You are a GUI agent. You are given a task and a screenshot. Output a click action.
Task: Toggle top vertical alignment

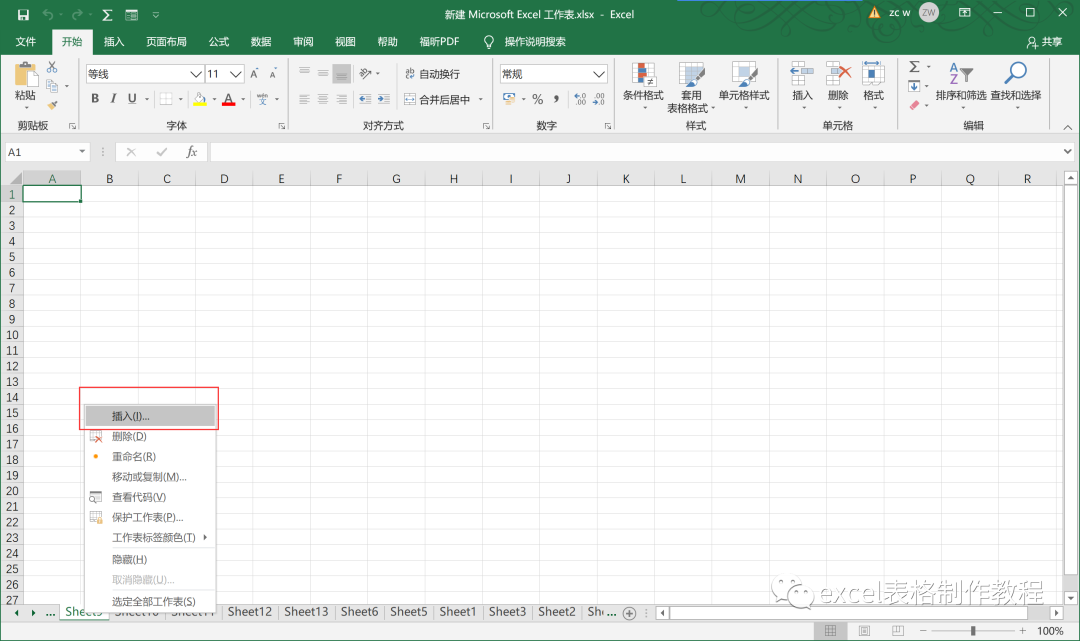pos(304,73)
